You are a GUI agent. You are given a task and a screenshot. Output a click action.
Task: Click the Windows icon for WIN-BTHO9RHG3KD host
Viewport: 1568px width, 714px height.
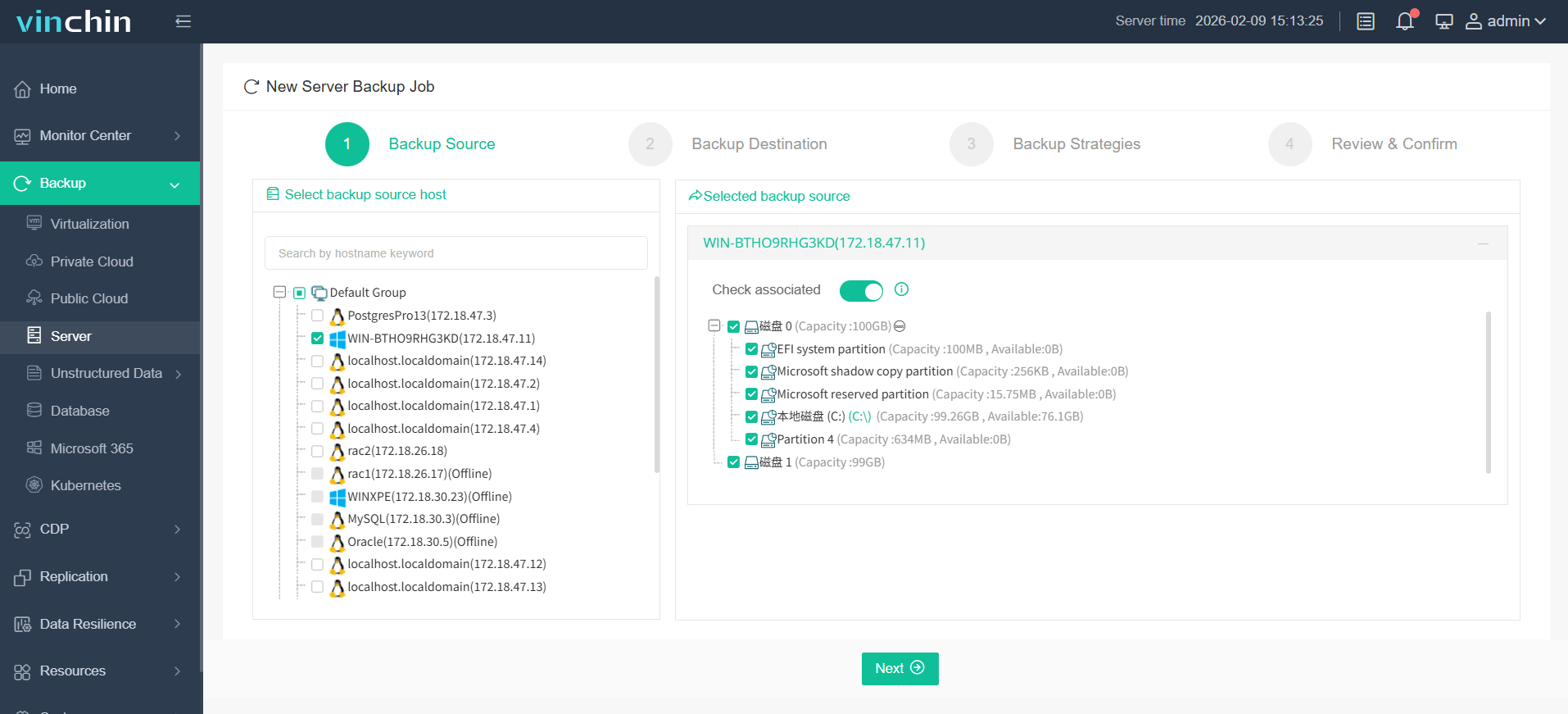click(x=337, y=339)
